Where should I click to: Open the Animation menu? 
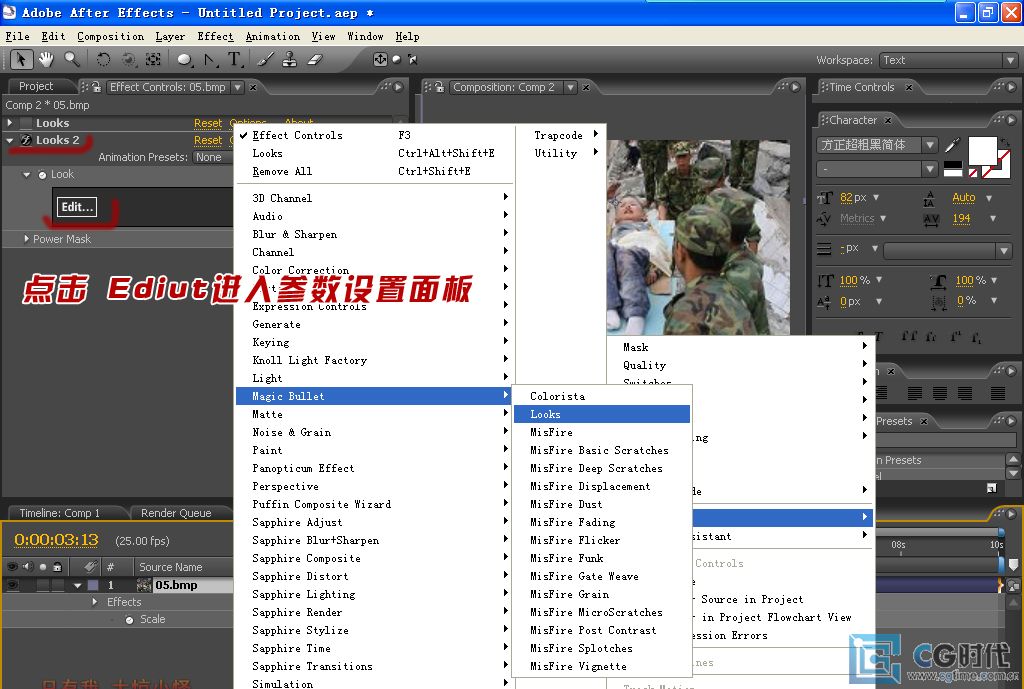[x=273, y=37]
